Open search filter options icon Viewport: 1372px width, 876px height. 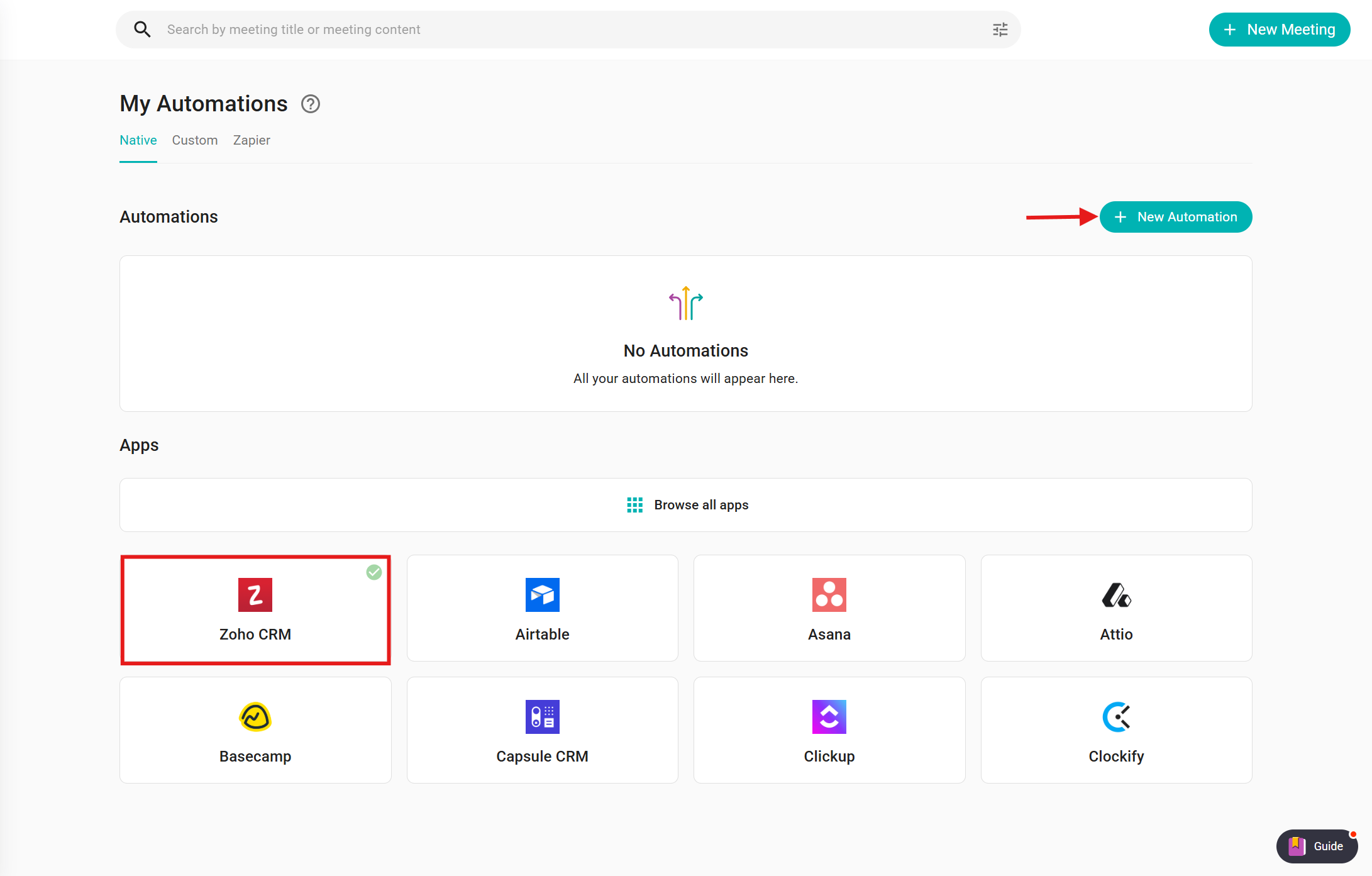(x=1000, y=30)
